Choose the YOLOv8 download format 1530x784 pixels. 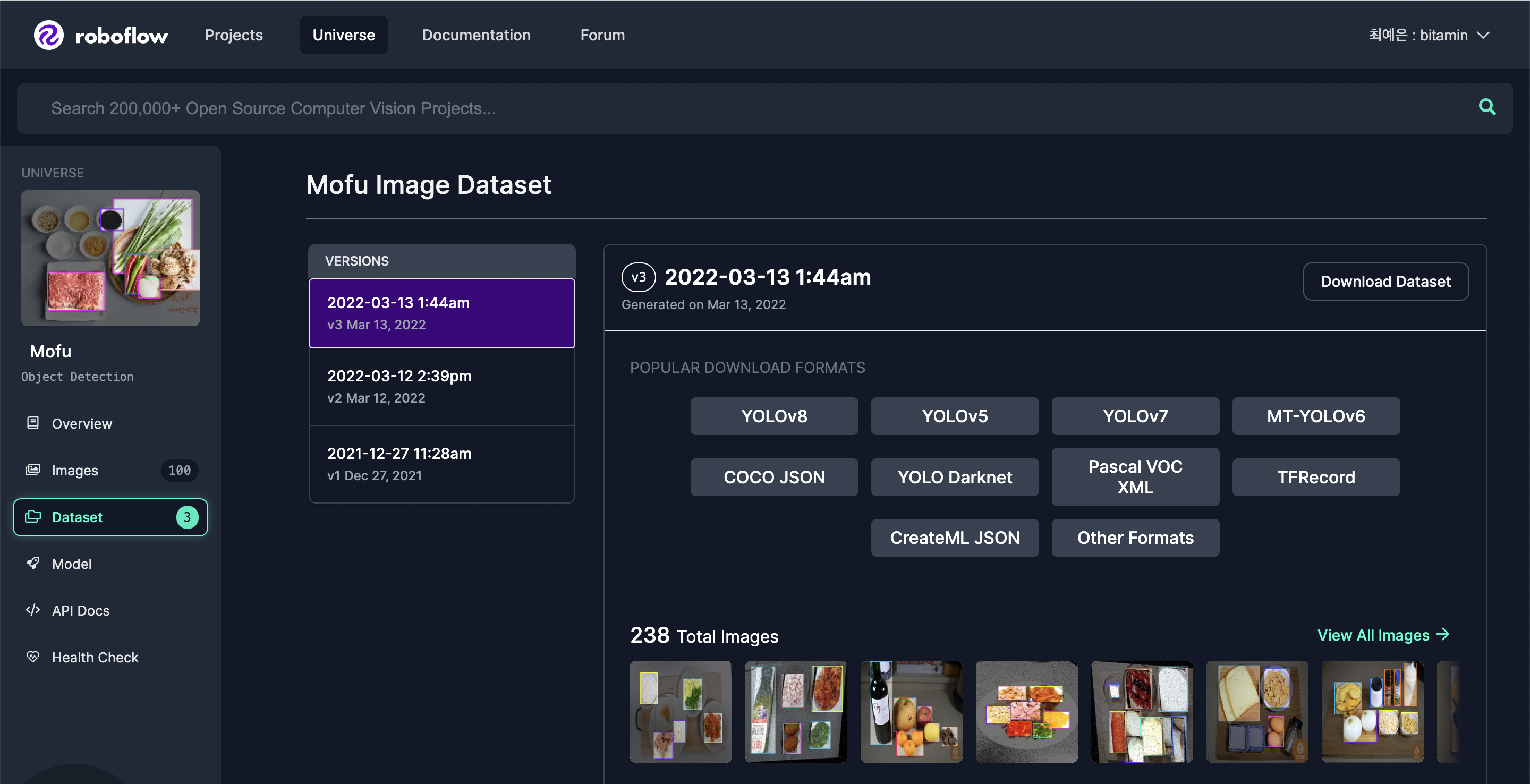[x=773, y=416]
